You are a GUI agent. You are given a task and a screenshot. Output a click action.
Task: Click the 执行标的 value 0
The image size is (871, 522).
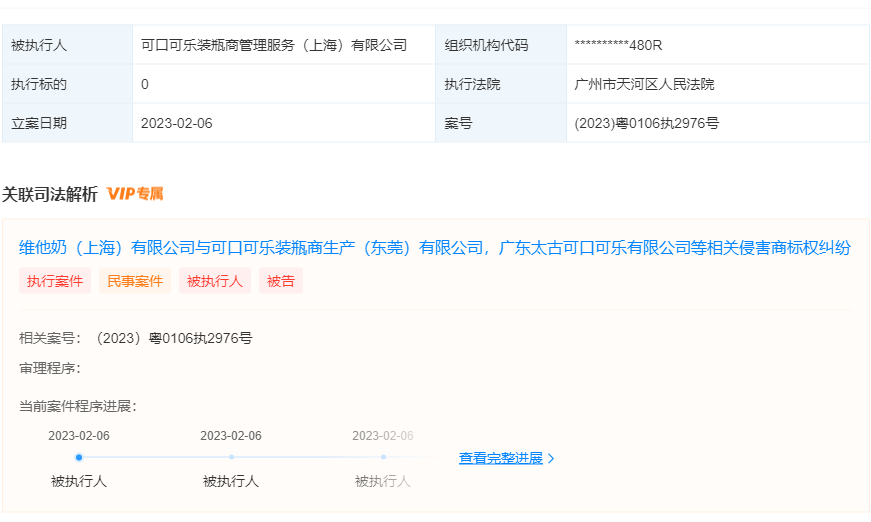pos(144,84)
